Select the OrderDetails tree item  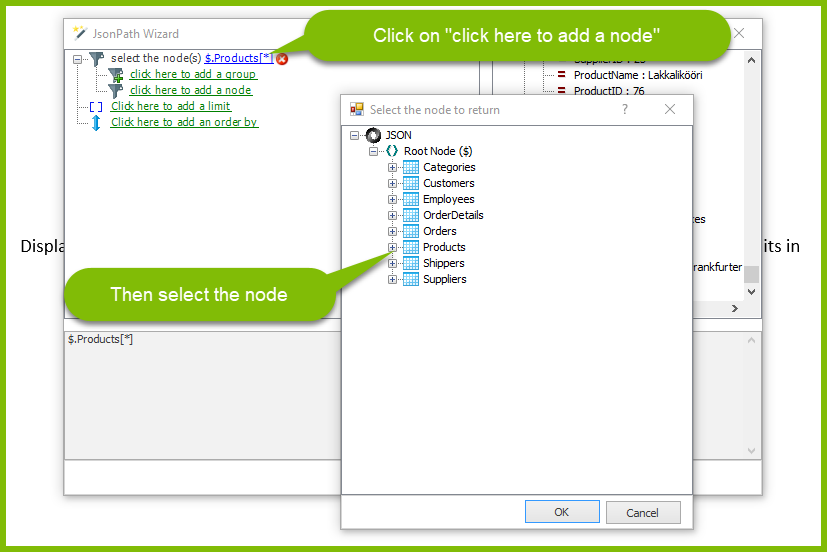click(x=453, y=215)
